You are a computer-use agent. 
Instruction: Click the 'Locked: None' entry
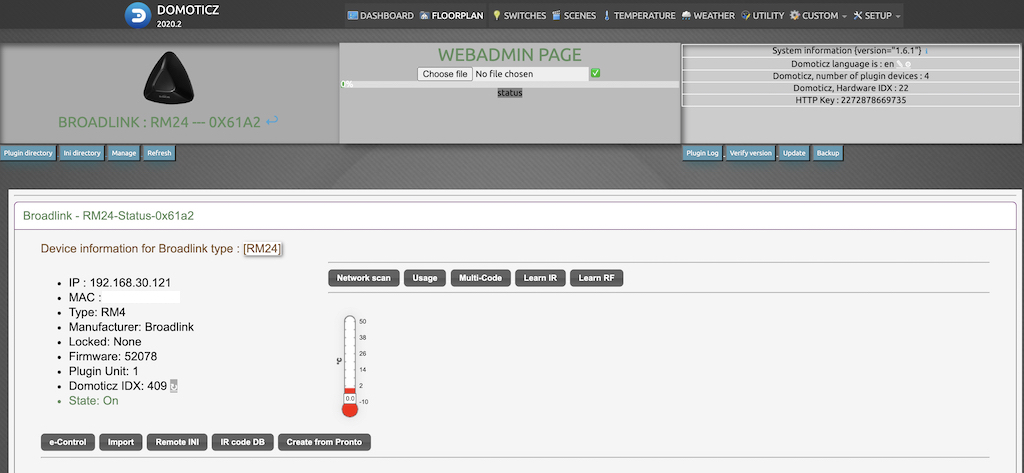point(104,342)
